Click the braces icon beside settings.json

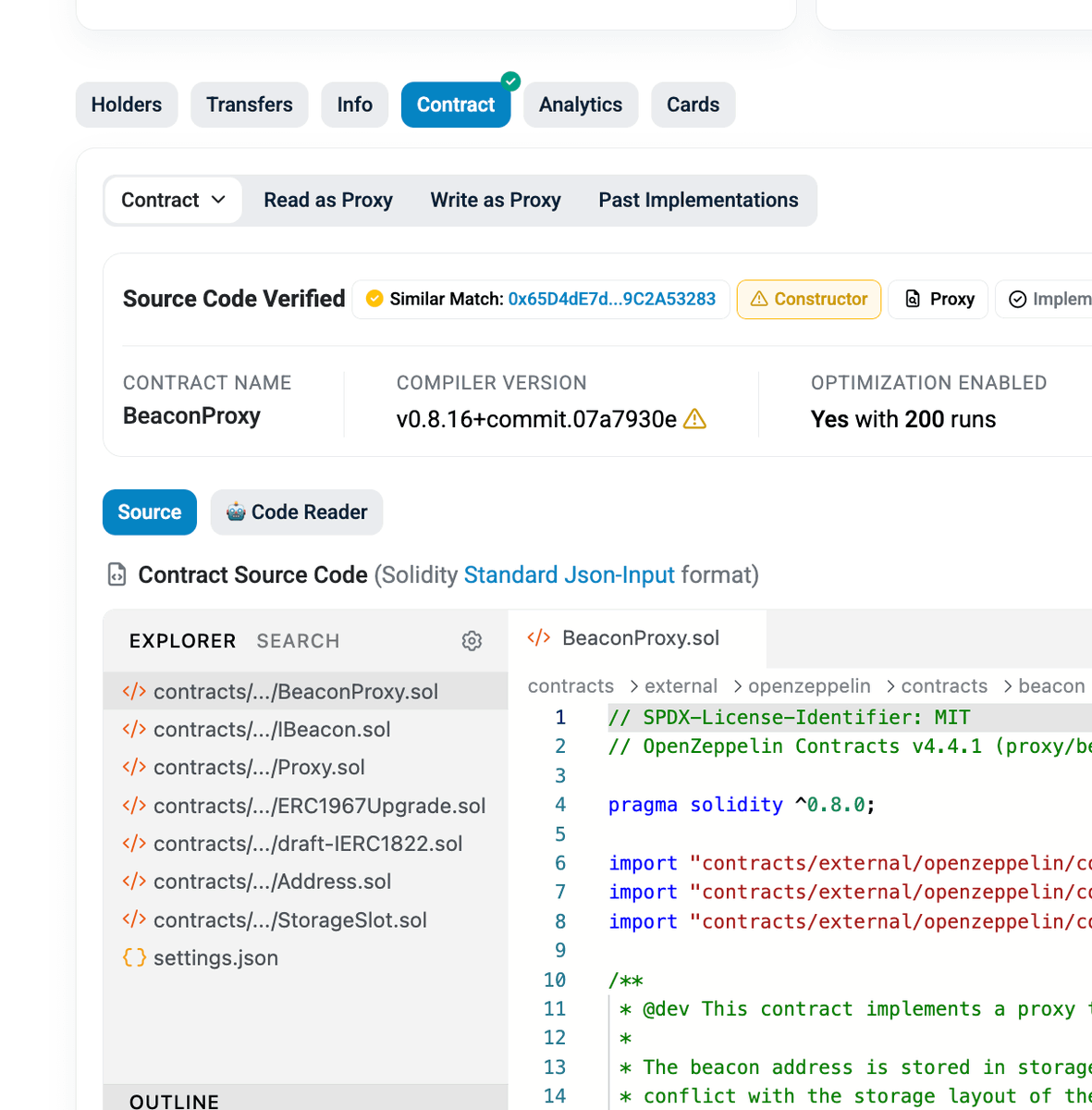tap(134, 957)
